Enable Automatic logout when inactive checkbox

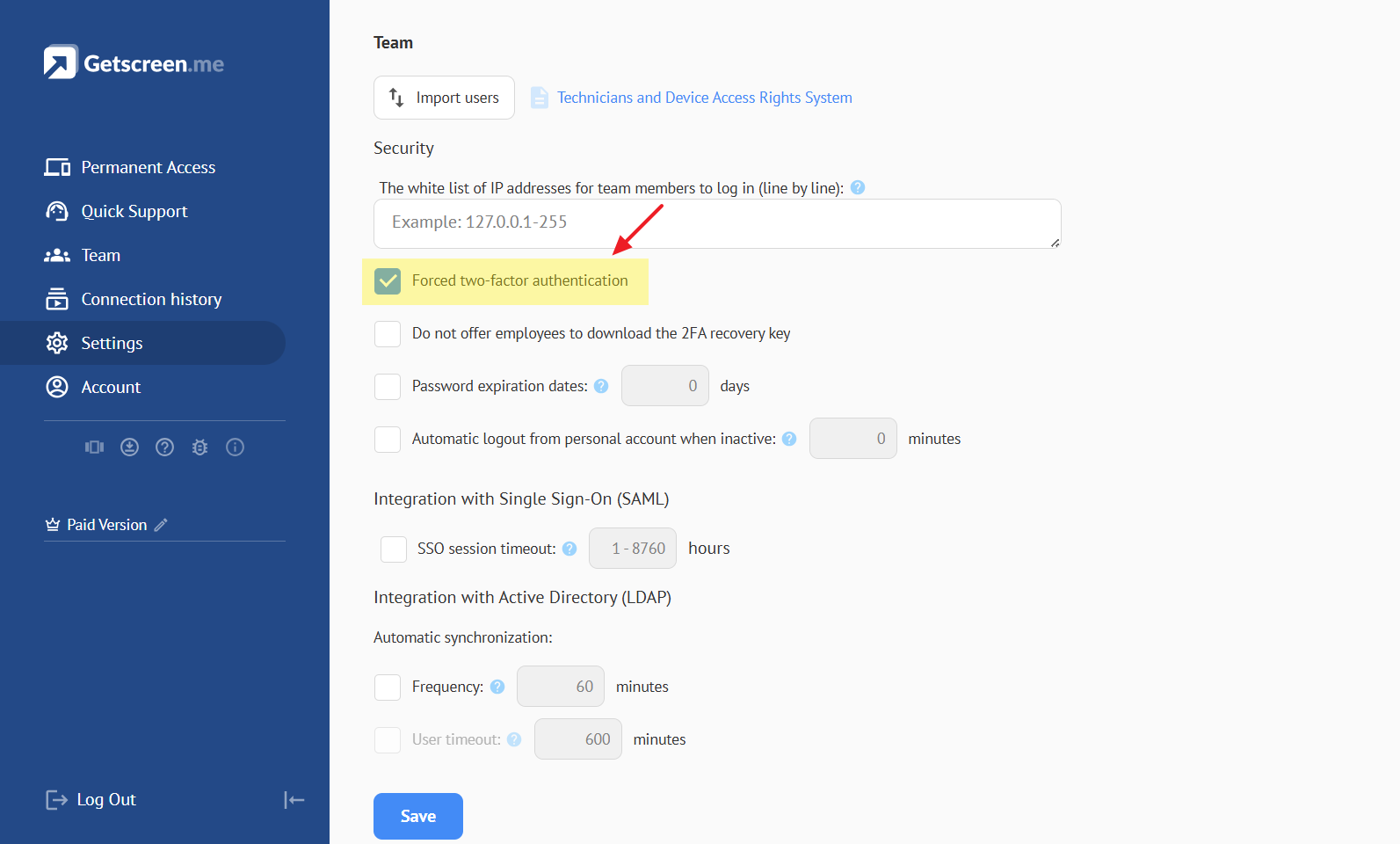coord(388,440)
